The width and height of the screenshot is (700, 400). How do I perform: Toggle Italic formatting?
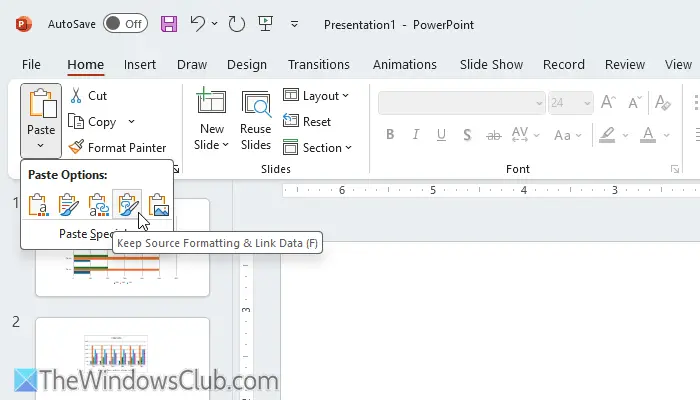pos(416,134)
